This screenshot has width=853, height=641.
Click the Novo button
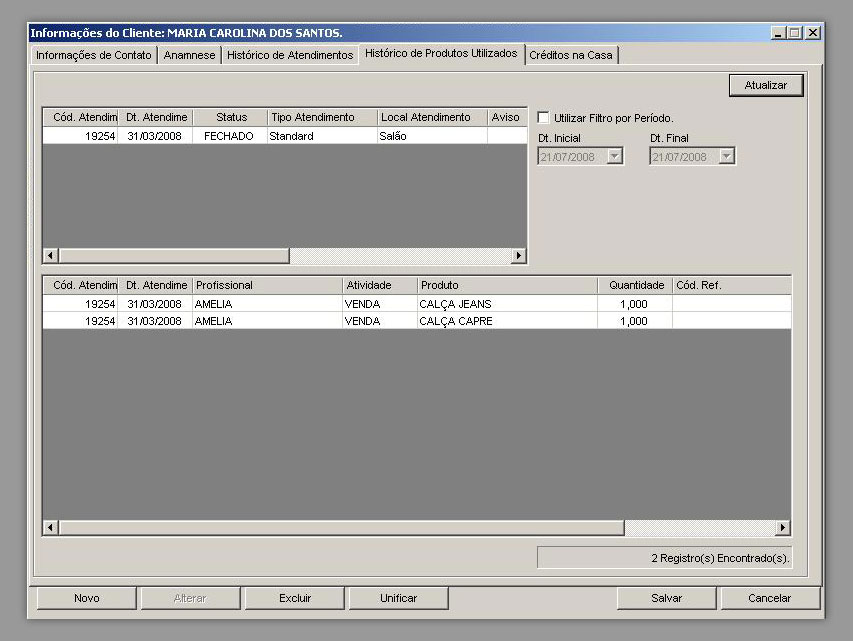click(x=86, y=598)
